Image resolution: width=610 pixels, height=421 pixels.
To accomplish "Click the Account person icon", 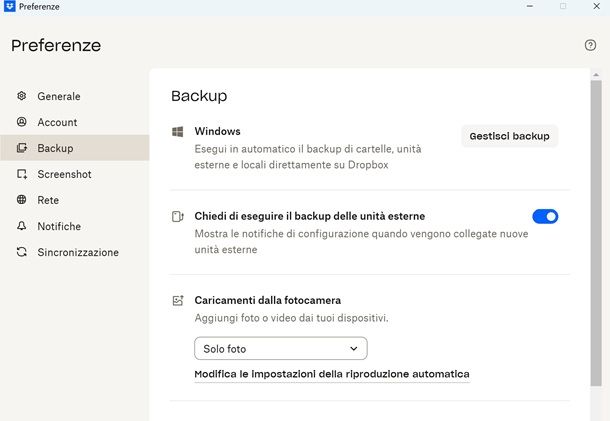I will 22,122.
